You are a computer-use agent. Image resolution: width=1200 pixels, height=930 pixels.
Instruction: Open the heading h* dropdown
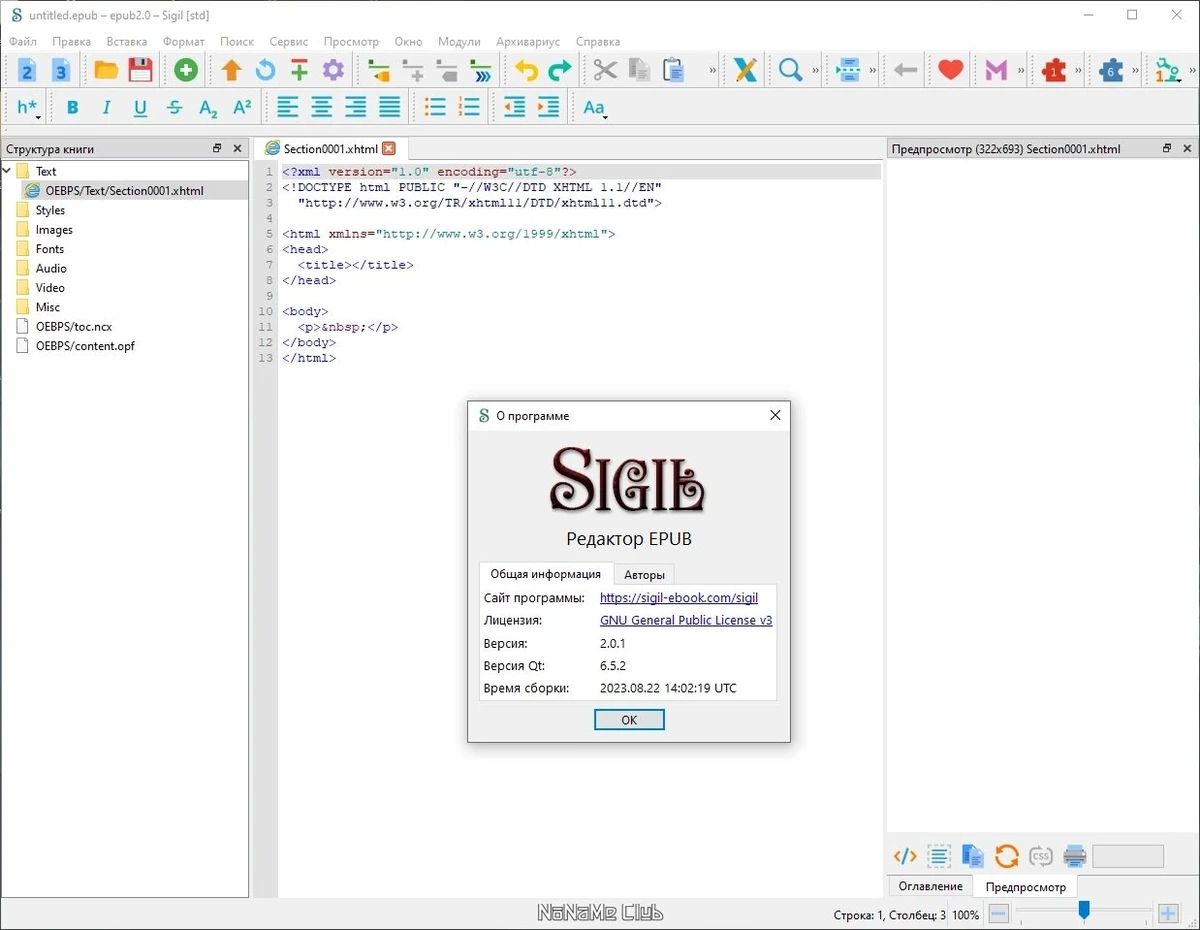coord(29,108)
